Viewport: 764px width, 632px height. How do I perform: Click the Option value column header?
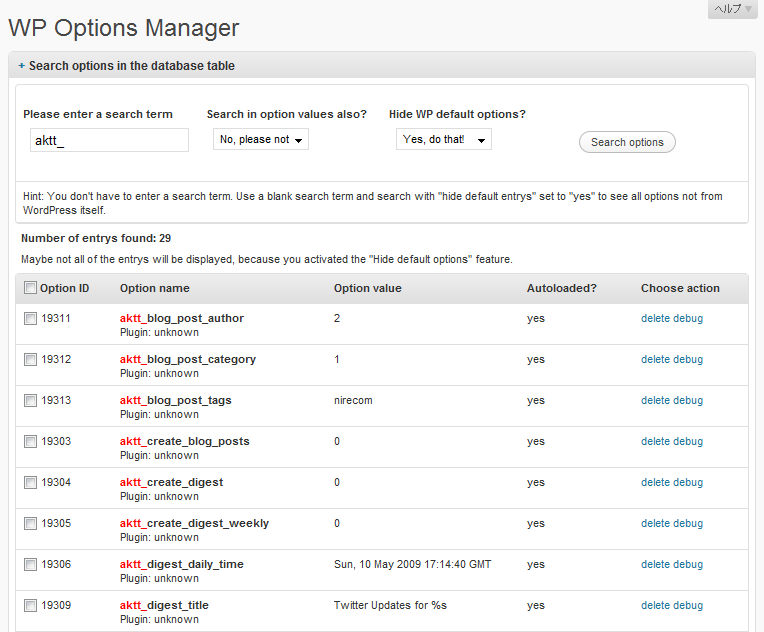point(367,288)
